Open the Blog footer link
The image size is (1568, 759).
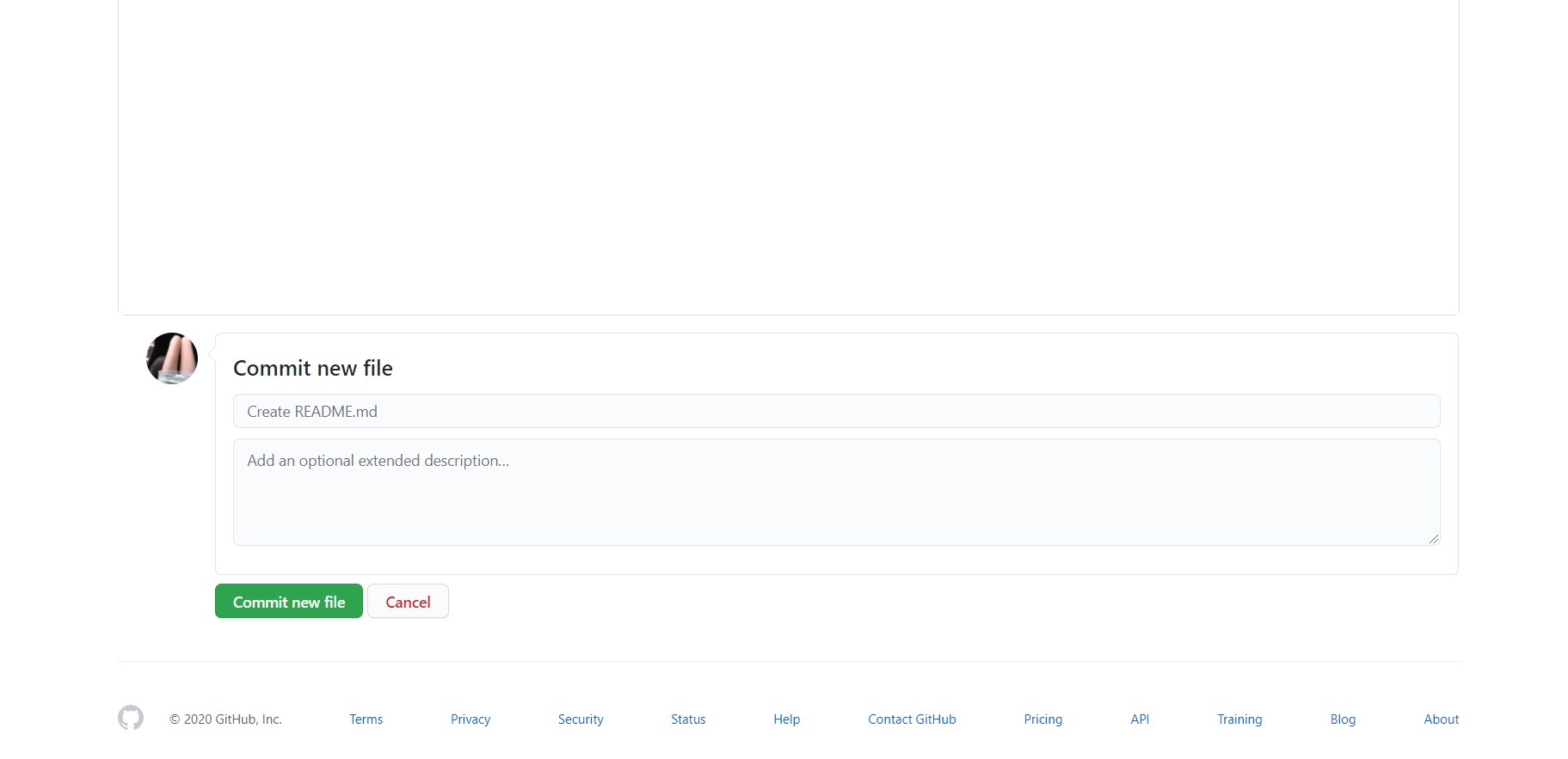coord(1343,719)
